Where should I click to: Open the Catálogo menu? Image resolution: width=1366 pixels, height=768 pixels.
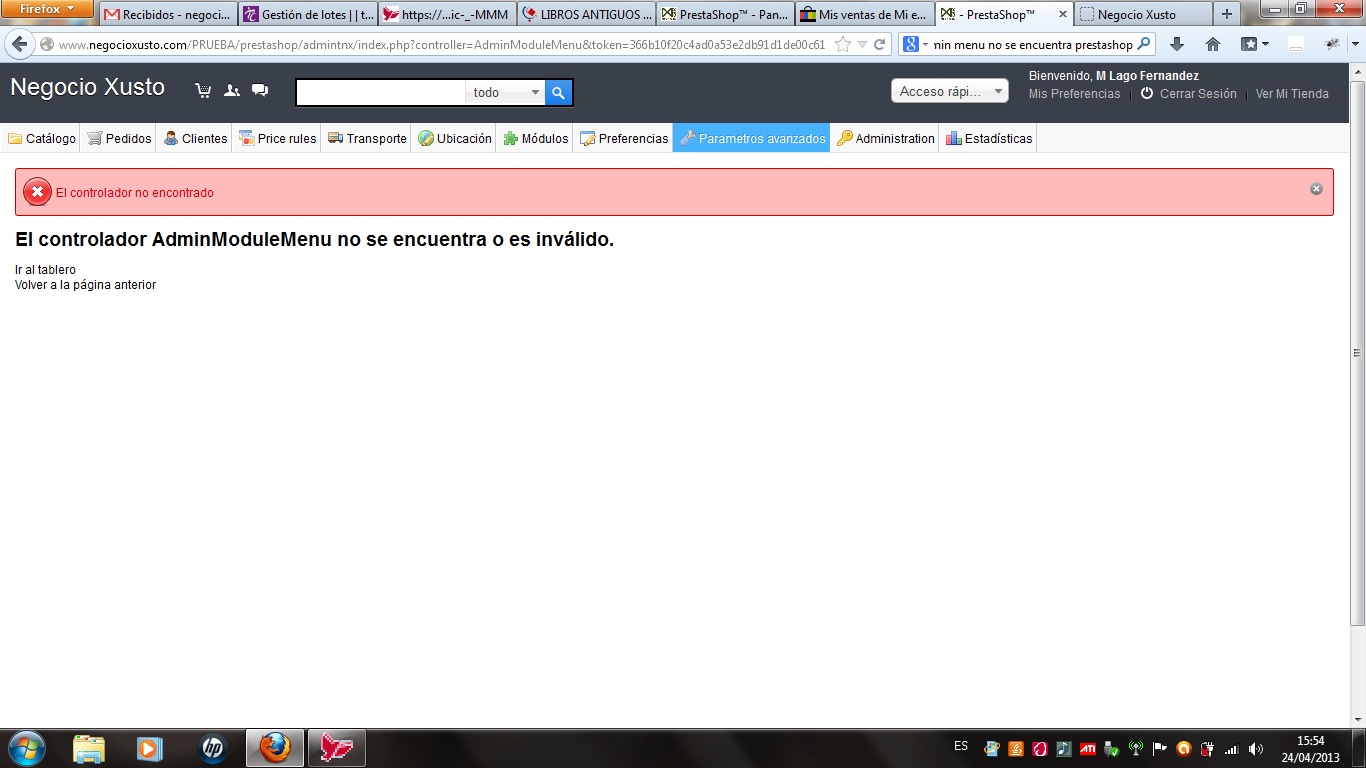click(x=42, y=139)
